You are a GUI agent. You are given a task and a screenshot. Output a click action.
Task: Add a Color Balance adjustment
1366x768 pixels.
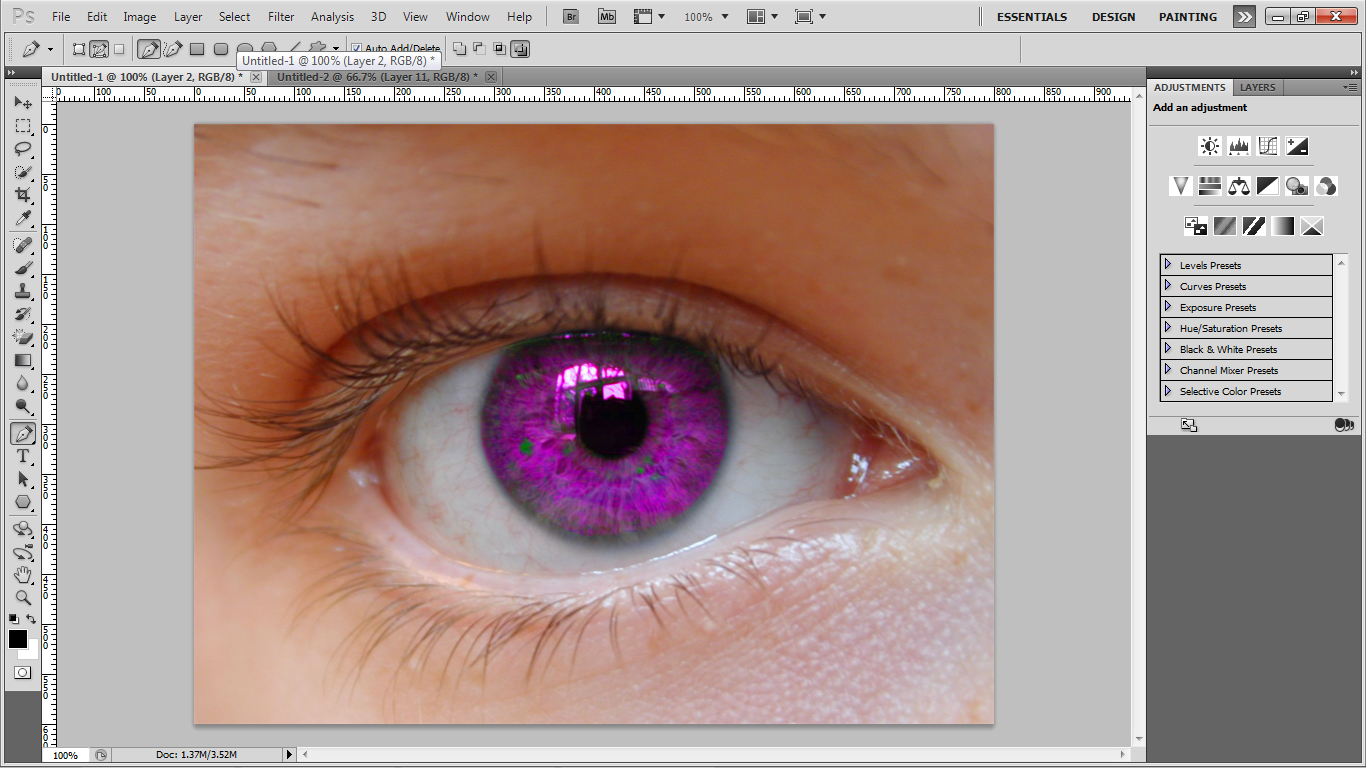pos(1239,186)
